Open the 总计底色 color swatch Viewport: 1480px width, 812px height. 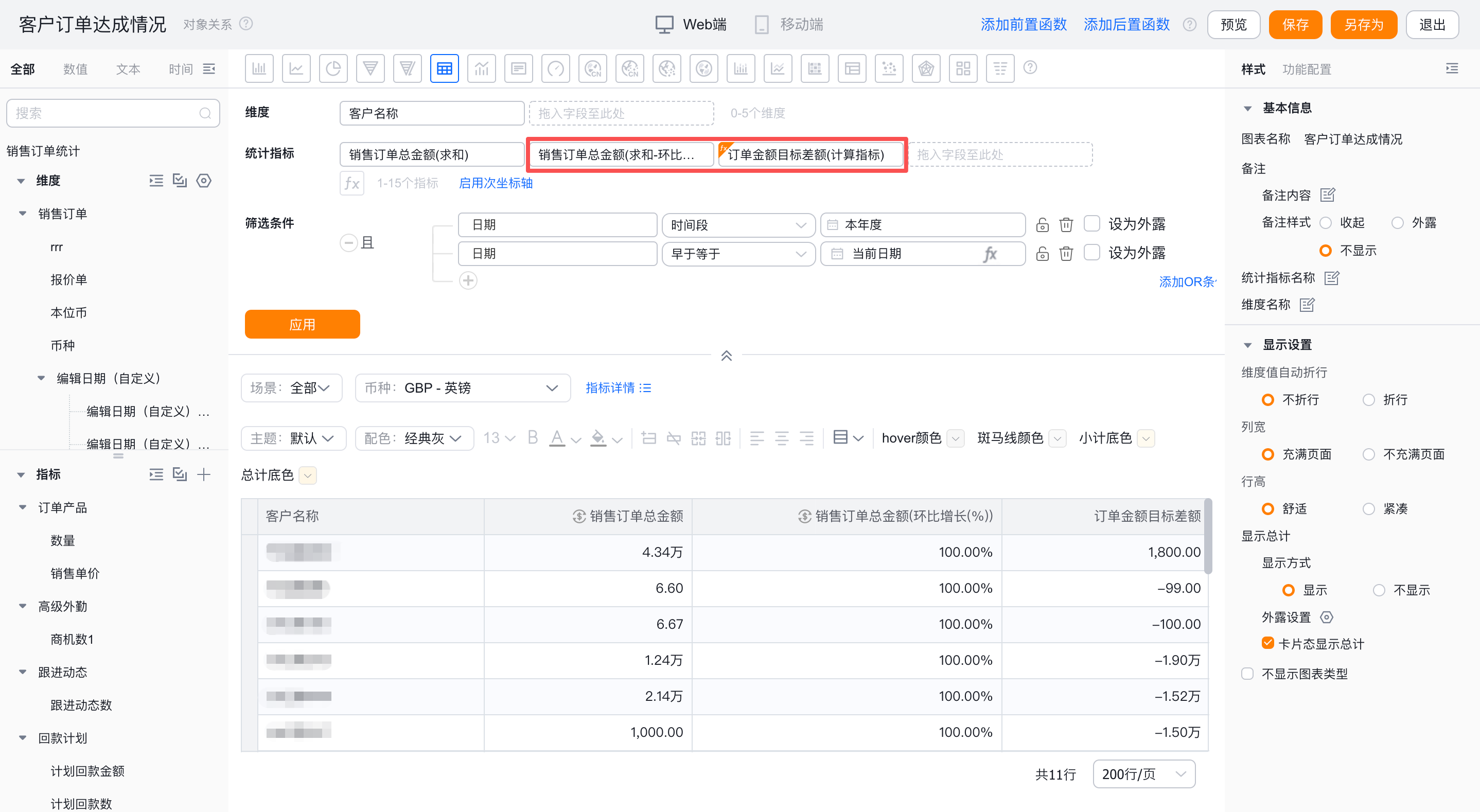[x=308, y=475]
